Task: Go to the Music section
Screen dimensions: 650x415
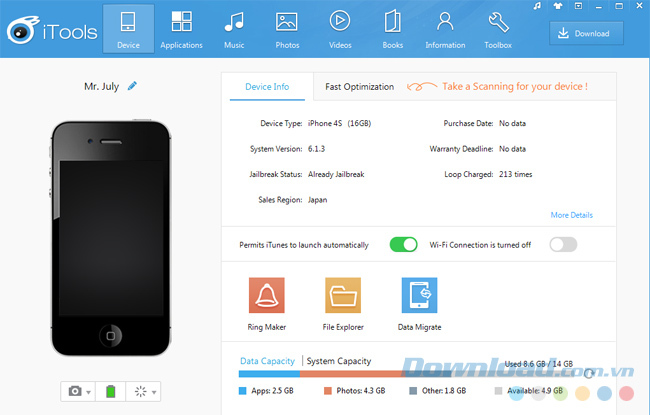Action: tap(234, 29)
